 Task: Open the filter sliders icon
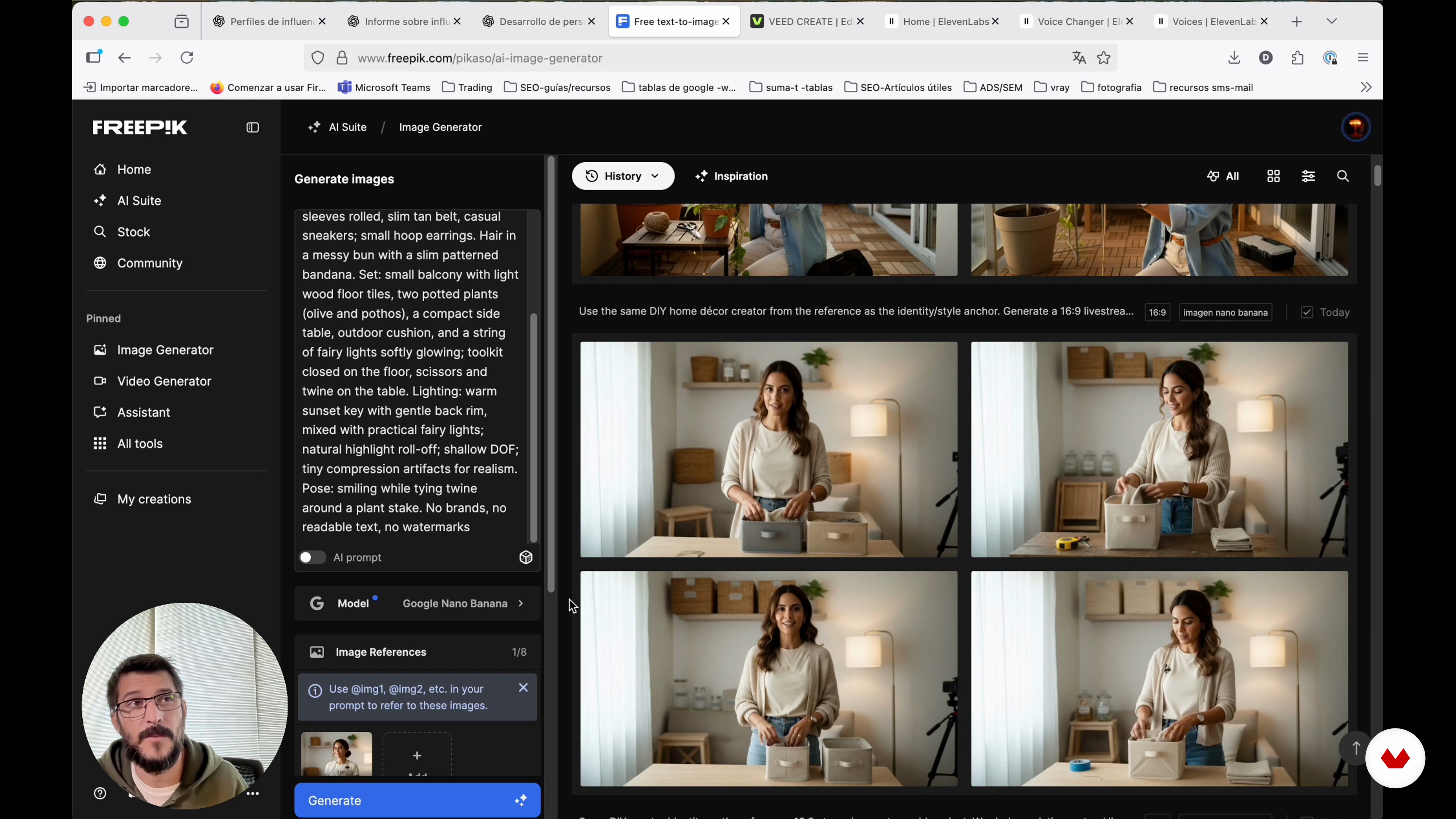(x=1308, y=176)
